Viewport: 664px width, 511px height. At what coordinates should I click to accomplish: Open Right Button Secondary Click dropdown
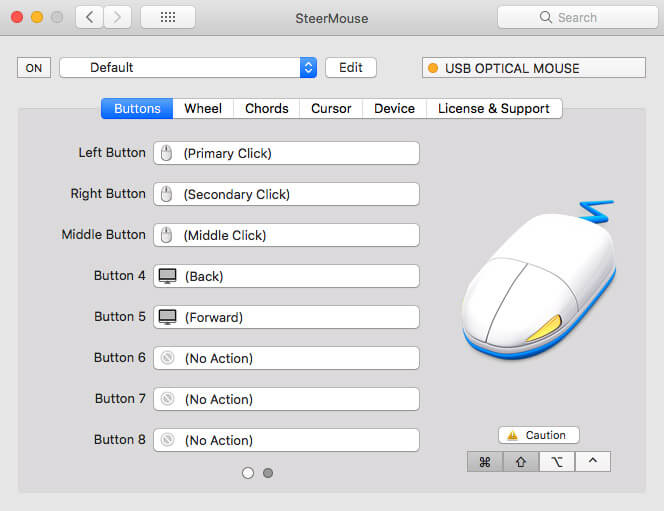[x=286, y=194]
